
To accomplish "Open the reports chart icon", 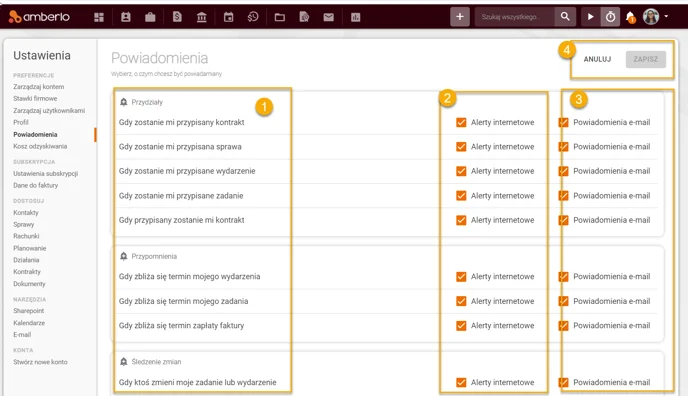I will coord(356,17).
